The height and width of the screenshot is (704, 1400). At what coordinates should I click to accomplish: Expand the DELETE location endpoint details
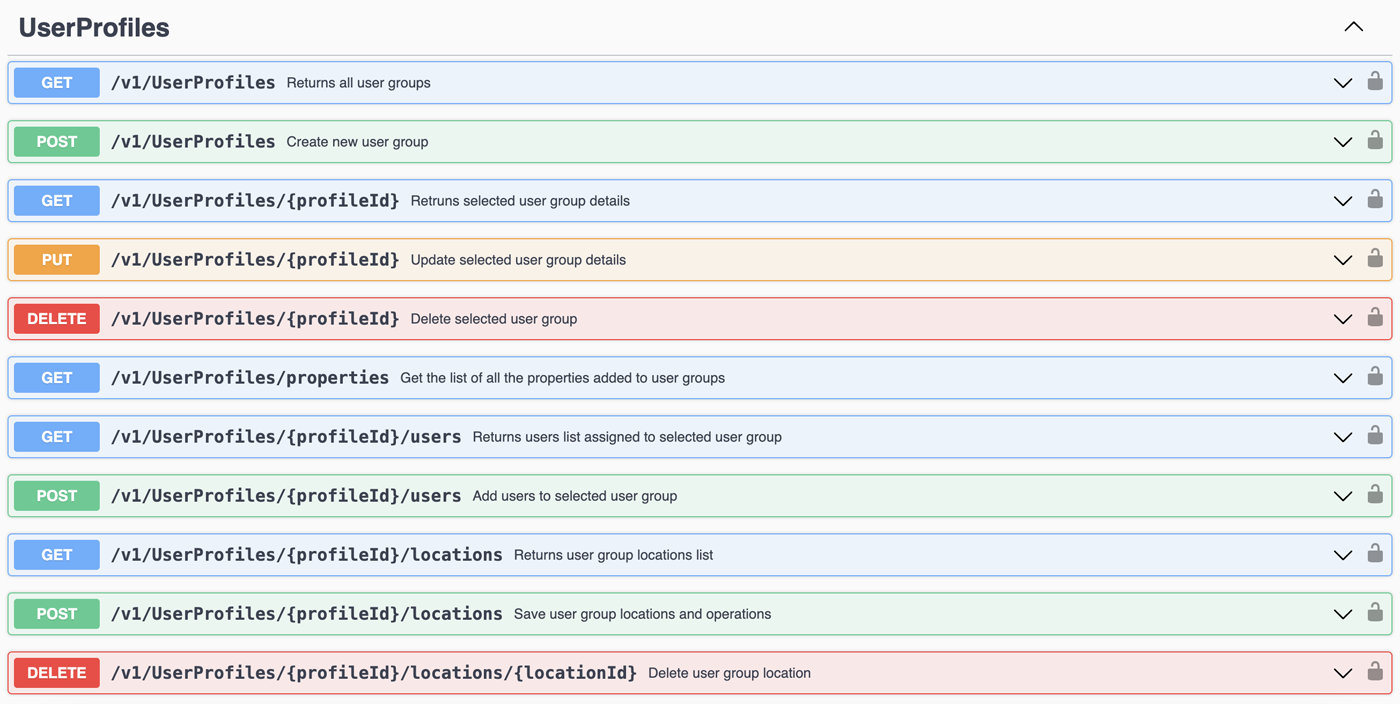(1342, 672)
